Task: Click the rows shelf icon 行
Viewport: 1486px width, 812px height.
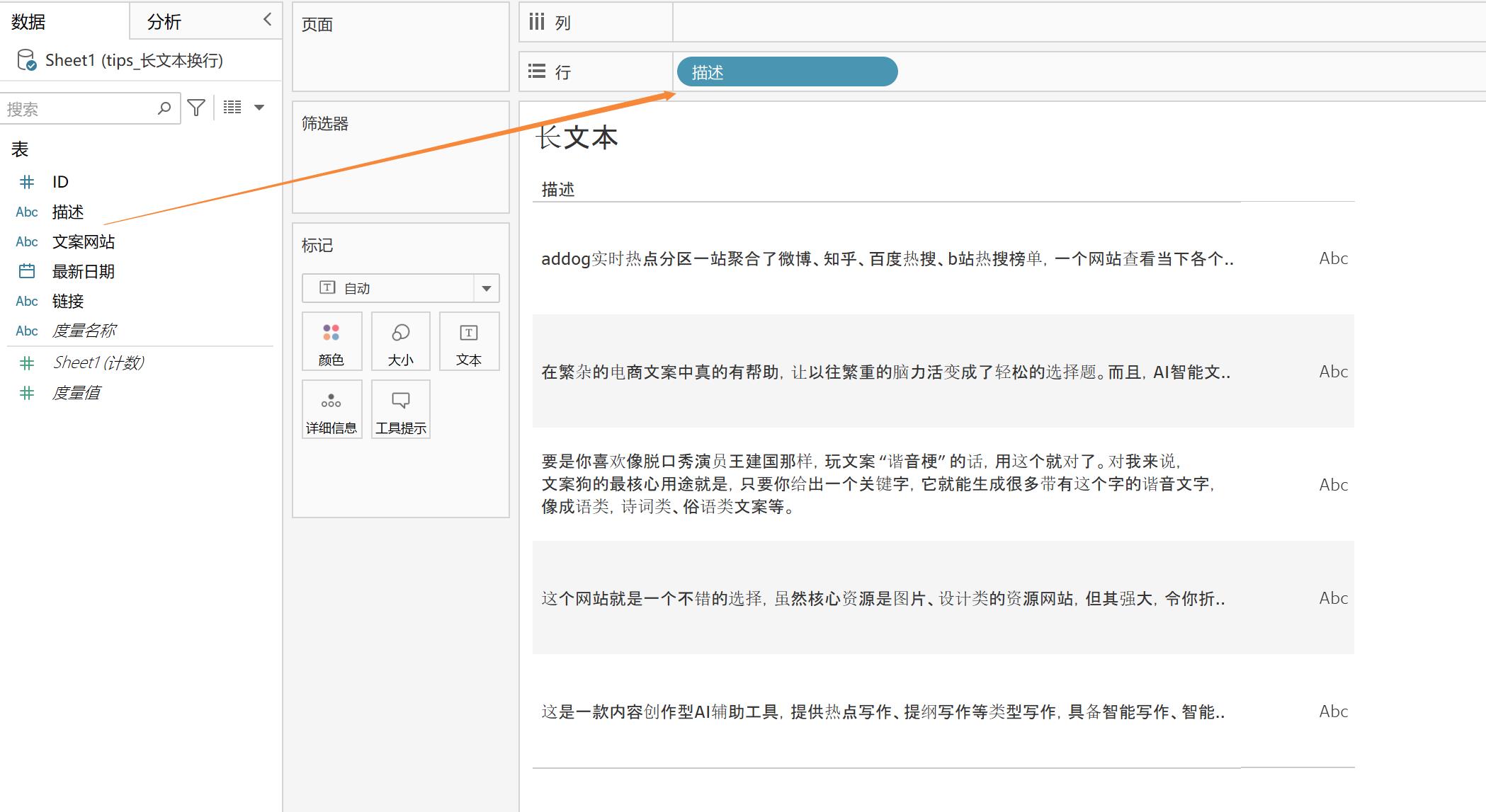Action: (537, 71)
